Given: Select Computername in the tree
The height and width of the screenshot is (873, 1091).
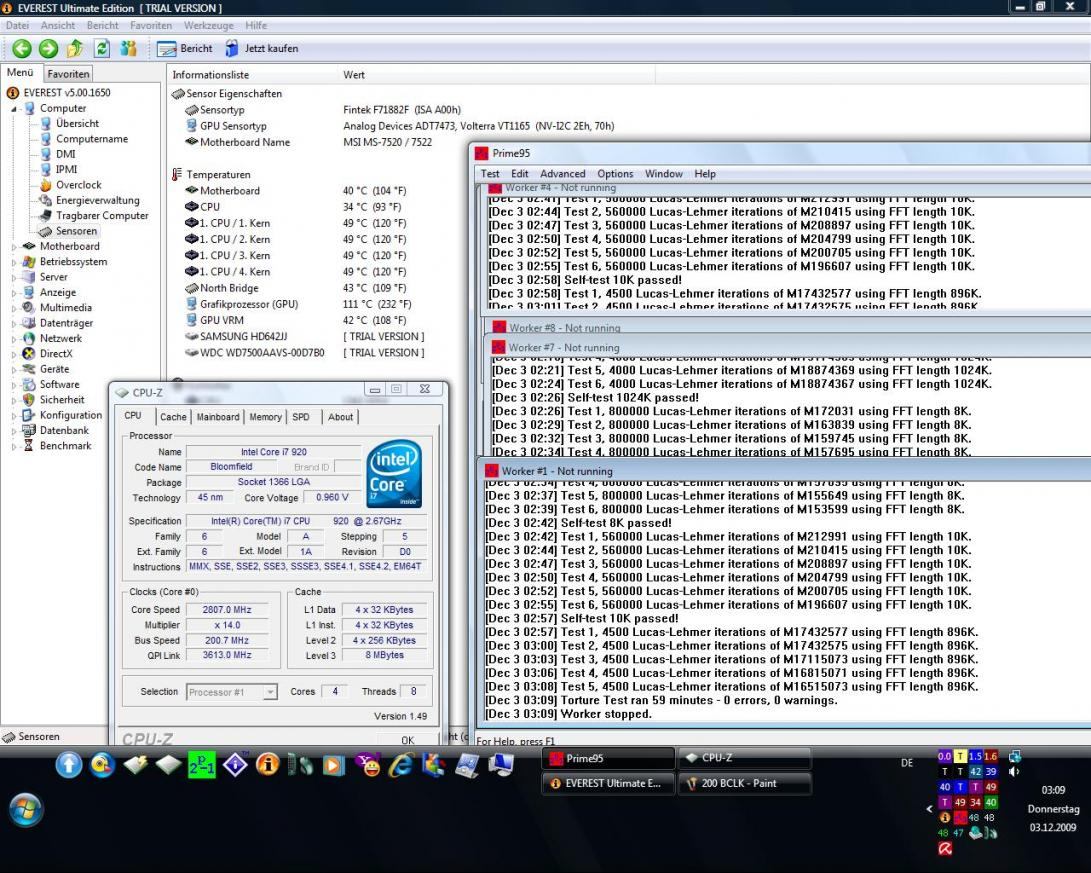Looking at the screenshot, I should click(92, 138).
